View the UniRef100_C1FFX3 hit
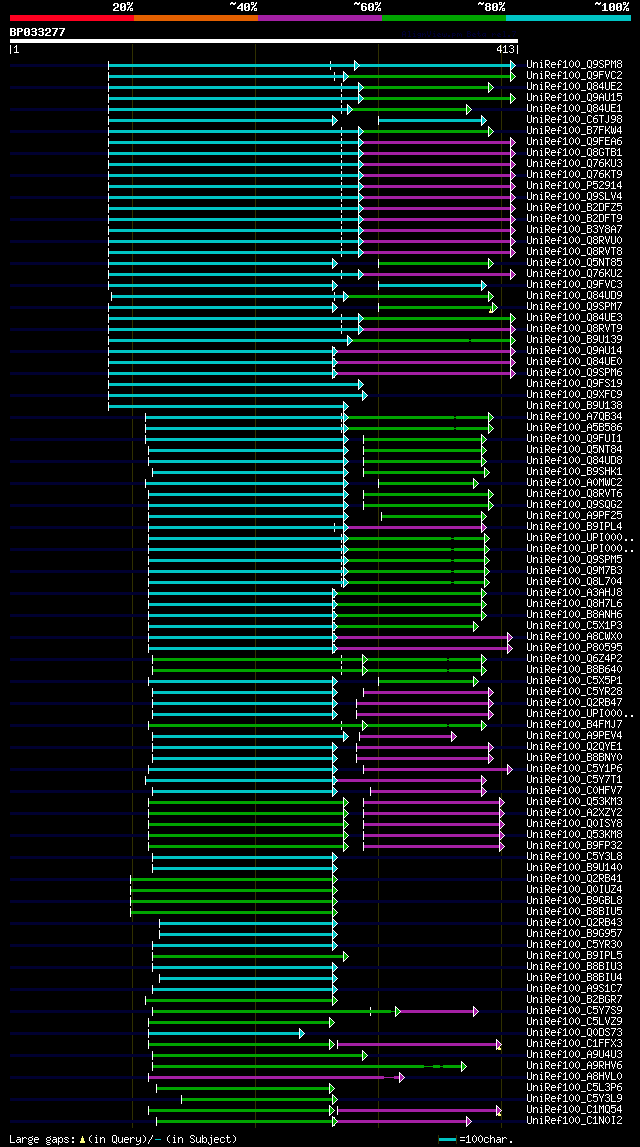 click(x=574, y=1043)
